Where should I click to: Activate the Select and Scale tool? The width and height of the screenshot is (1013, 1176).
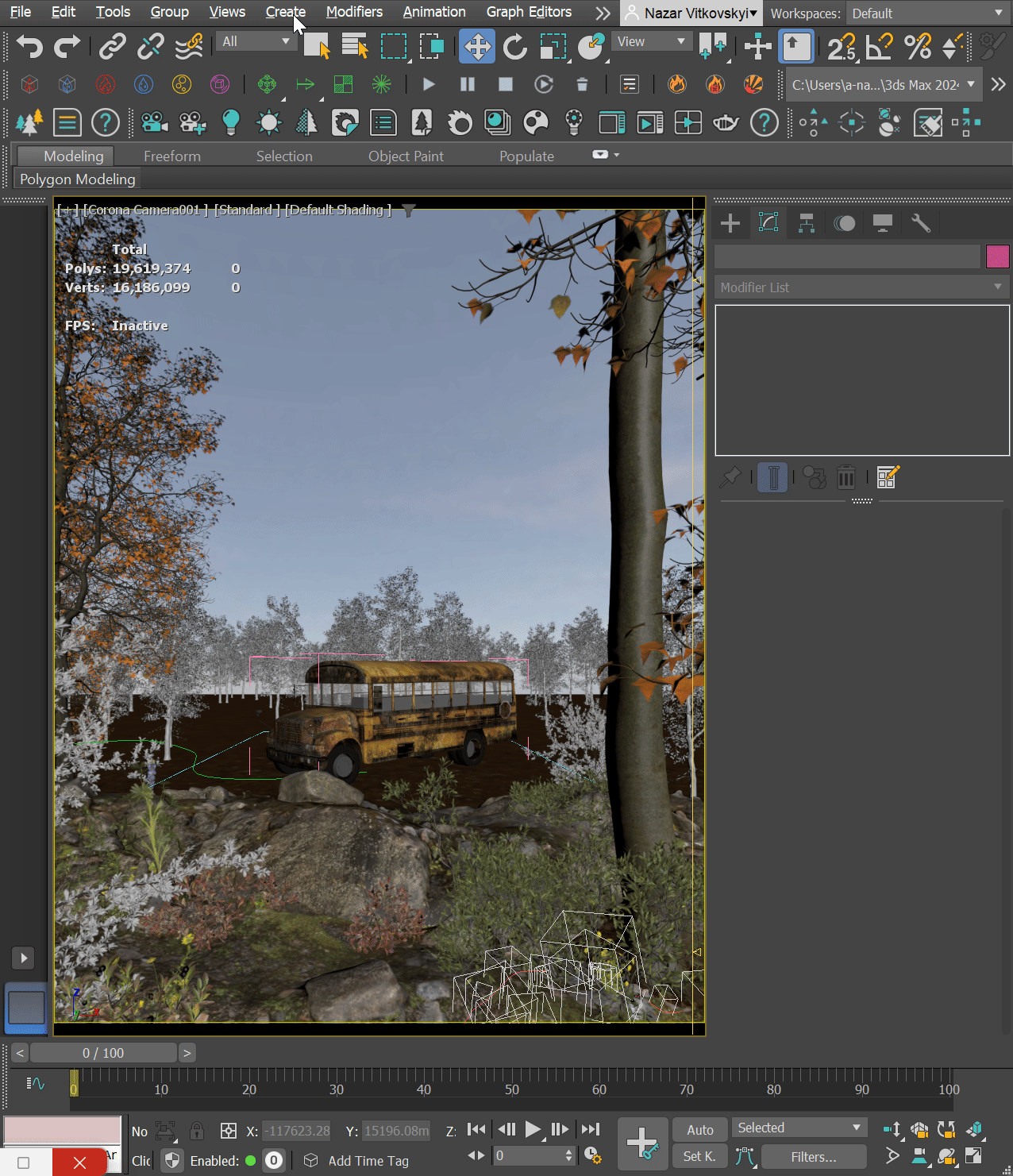553,47
